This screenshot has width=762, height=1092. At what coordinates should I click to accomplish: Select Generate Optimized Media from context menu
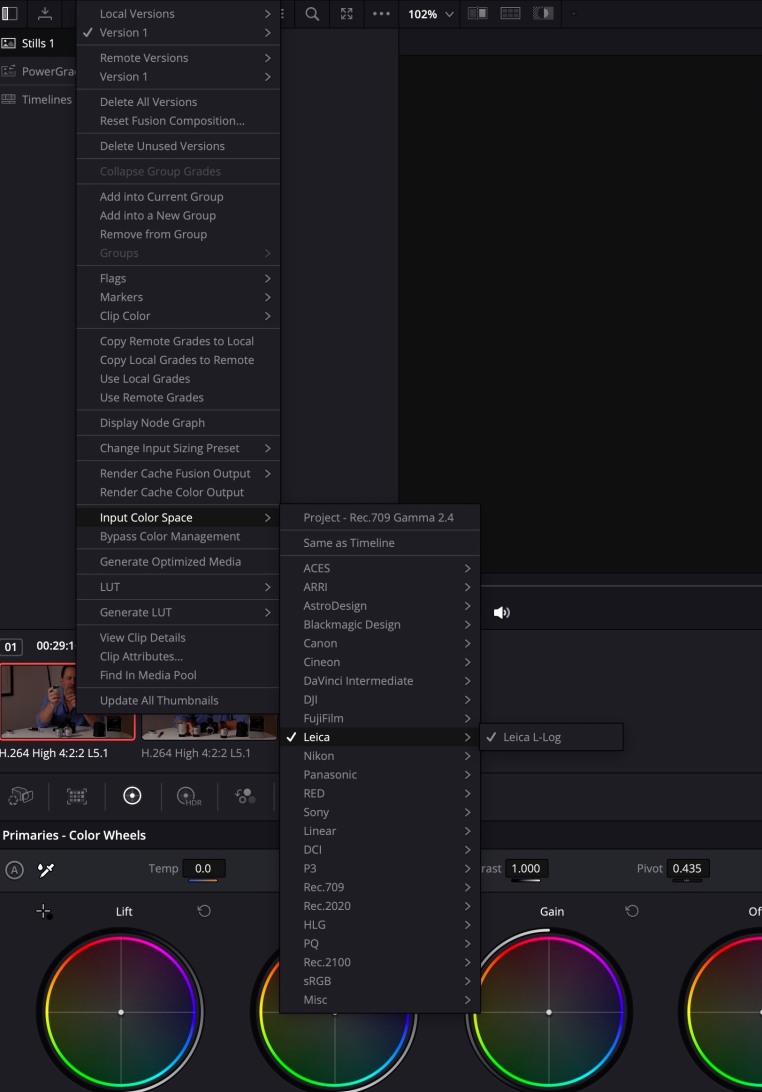(170, 562)
